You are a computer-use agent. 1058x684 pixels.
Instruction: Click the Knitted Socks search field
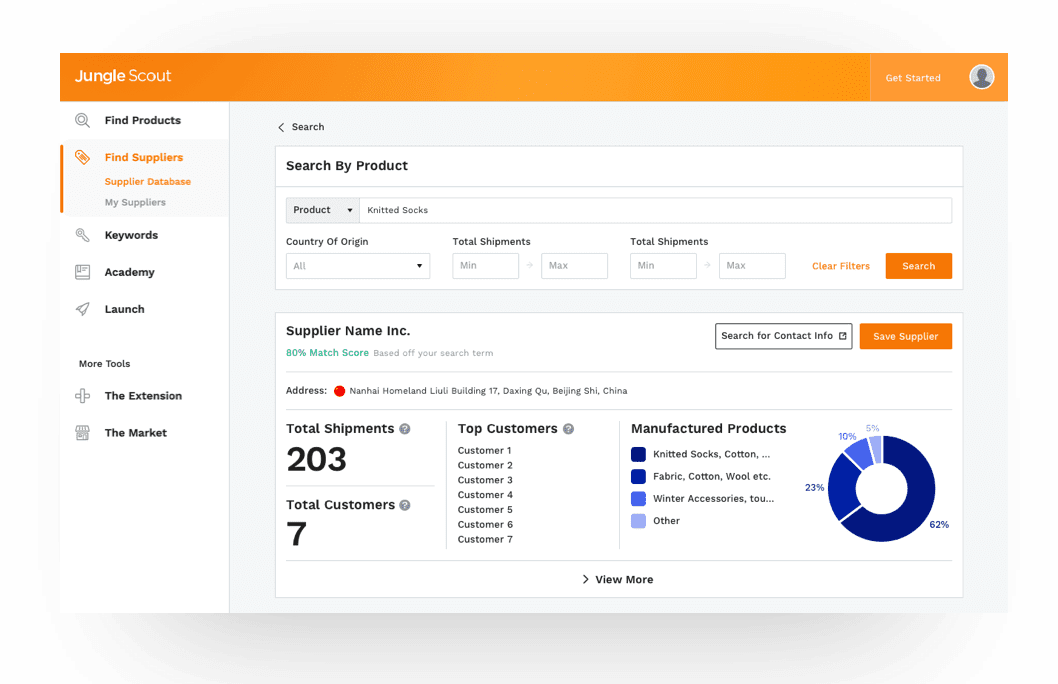[655, 210]
